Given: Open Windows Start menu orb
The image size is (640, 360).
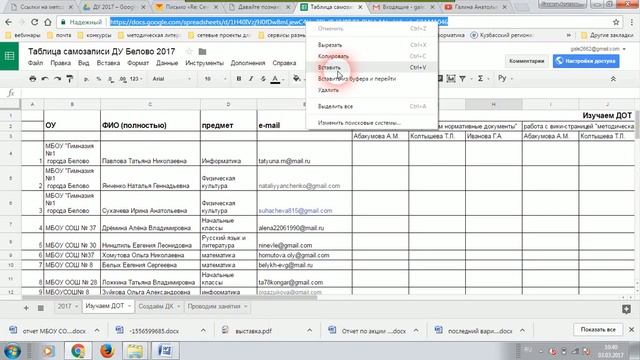Looking at the screenshot, I should coord(12,351).
